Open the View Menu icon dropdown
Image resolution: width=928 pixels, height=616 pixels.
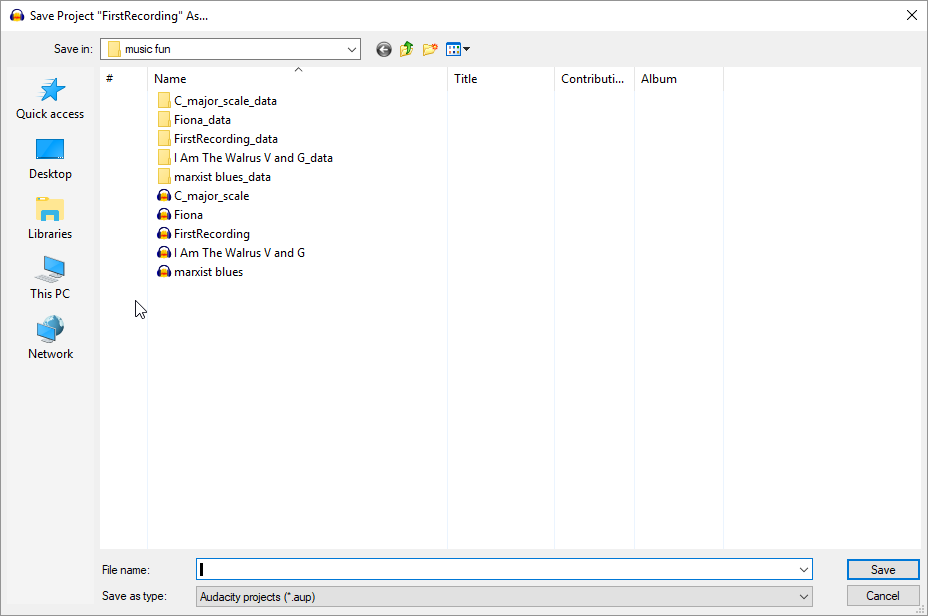tap(458, 49)
